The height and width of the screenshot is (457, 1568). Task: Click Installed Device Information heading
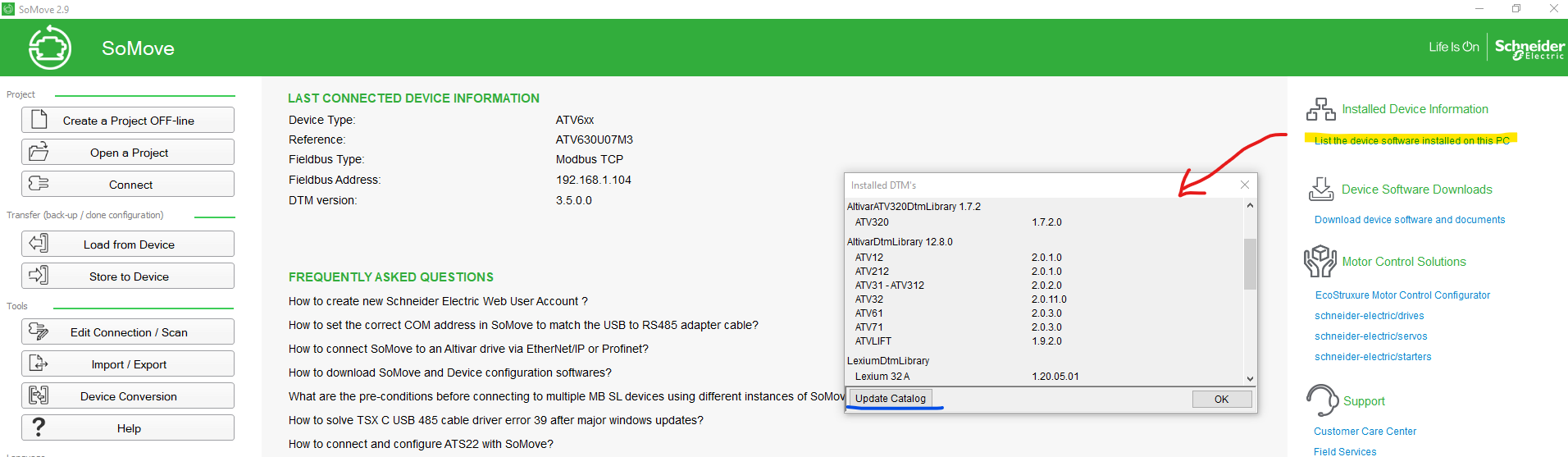[x=1415, y=109]
